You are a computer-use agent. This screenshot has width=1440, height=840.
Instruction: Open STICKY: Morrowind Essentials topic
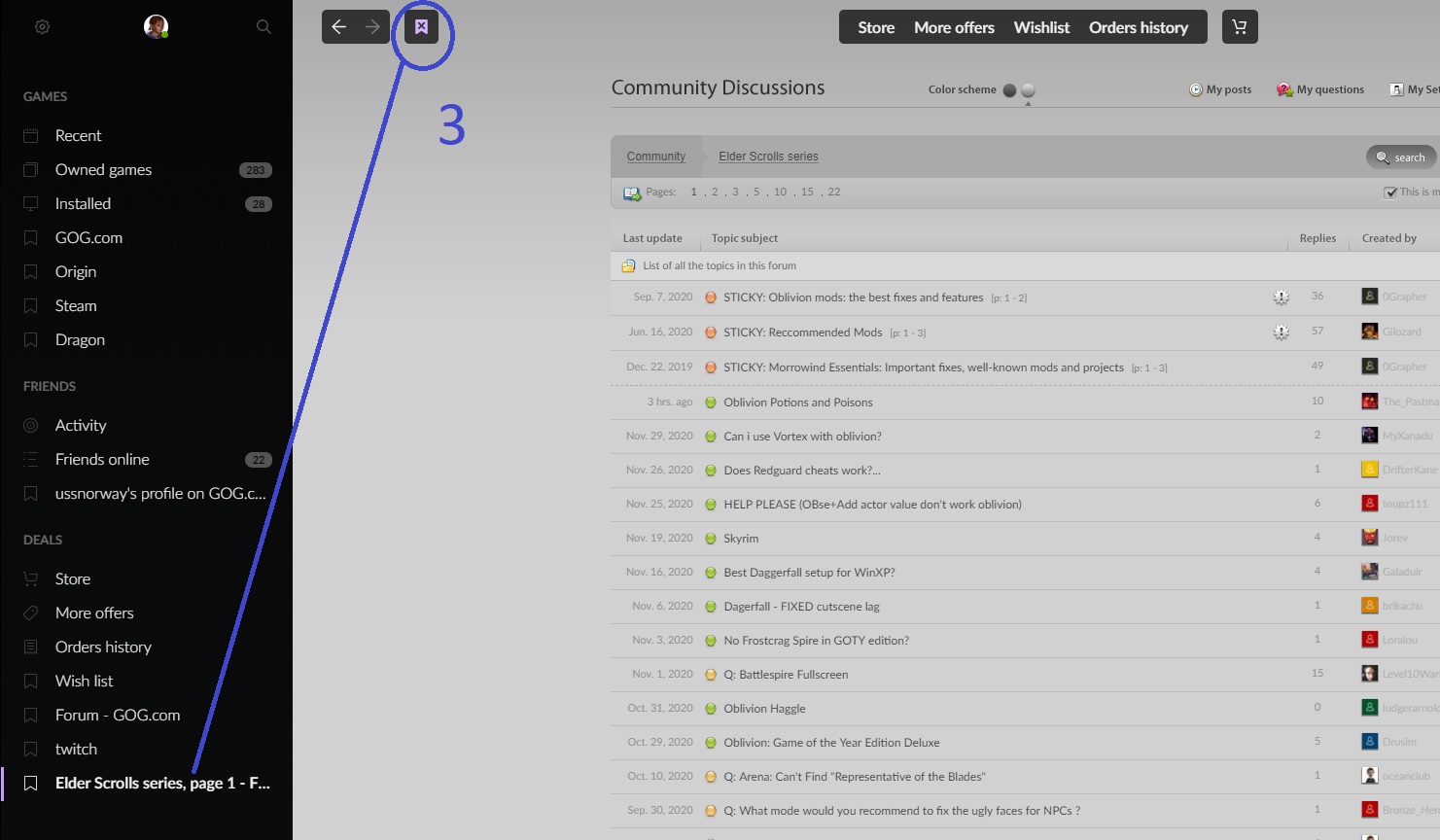click(x=923, y=367)
